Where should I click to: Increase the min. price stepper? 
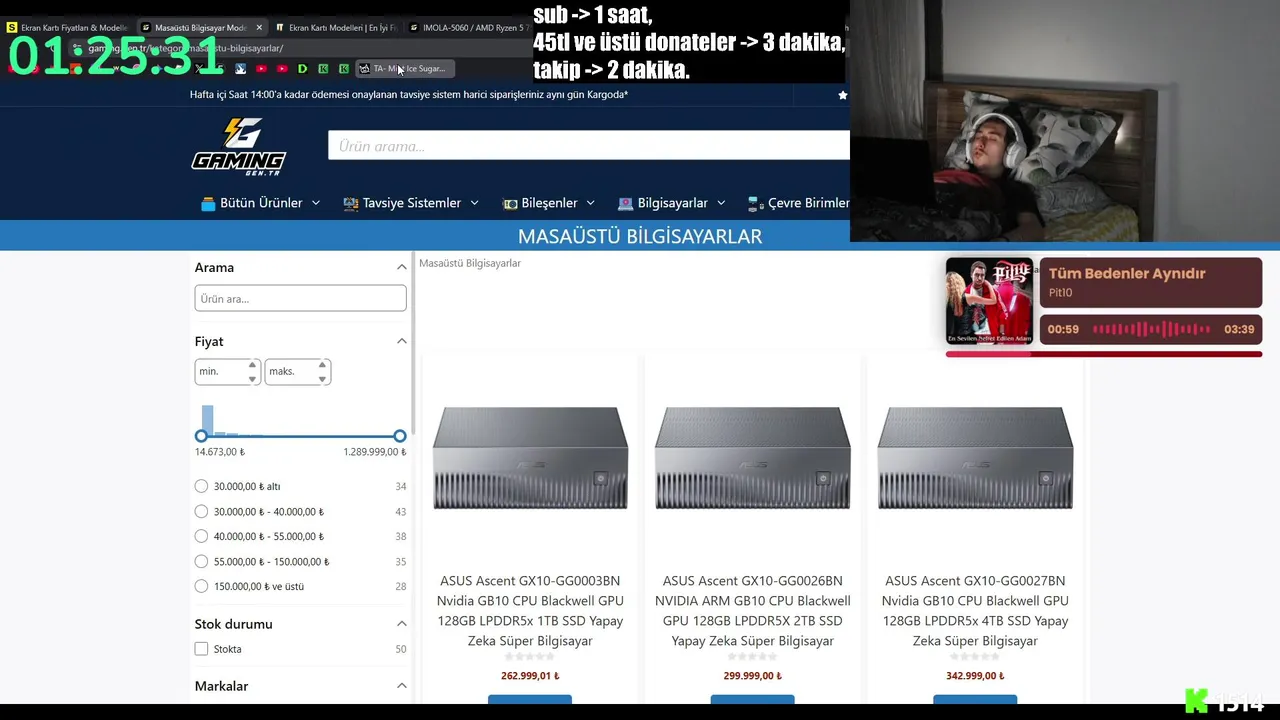pyautogui.click(x=252, y=365)
